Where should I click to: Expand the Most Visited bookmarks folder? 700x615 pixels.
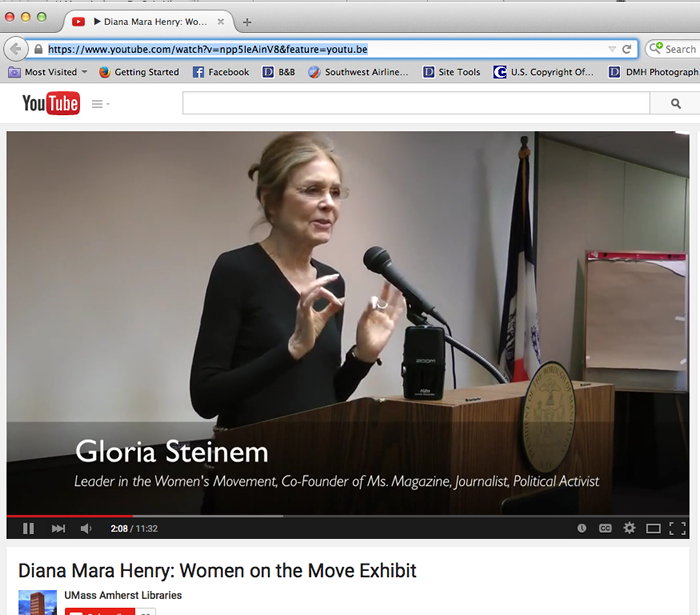click(x=48, y=72)
